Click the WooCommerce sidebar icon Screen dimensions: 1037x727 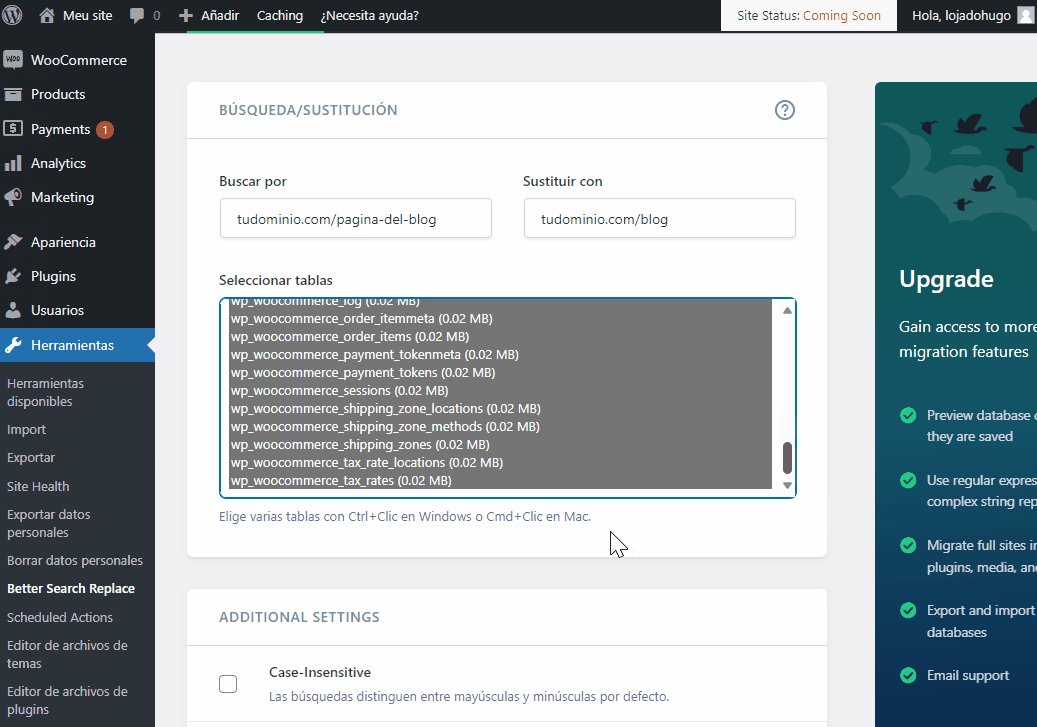tap(13, 60)
